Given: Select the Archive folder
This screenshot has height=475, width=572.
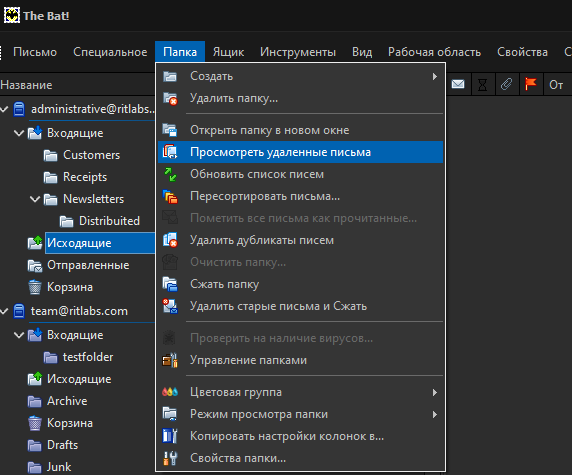Looking at the screenshot, I should pos(67,401).
